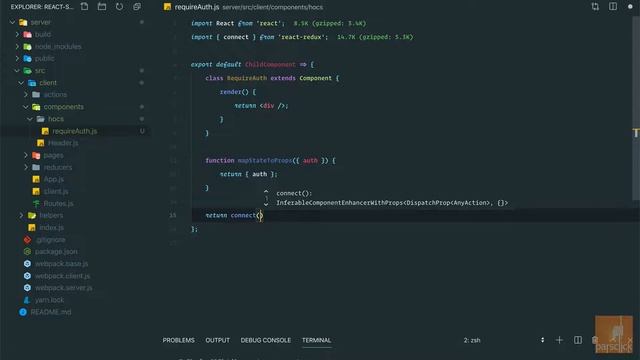This screenshot has height=360, width=640.
Task: Split the terminal panel
Action: click(x=578, y=340)
